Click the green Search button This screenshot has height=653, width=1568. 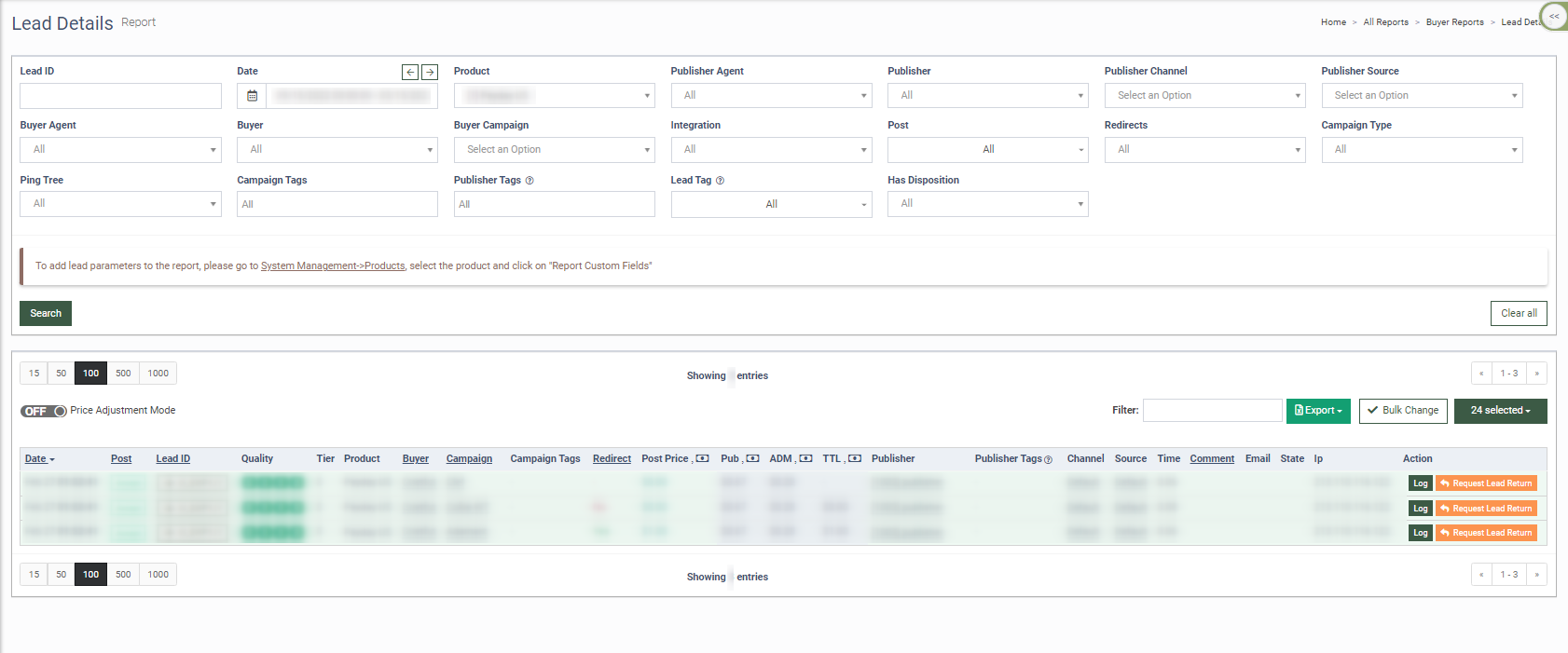(x=46, y=313)
